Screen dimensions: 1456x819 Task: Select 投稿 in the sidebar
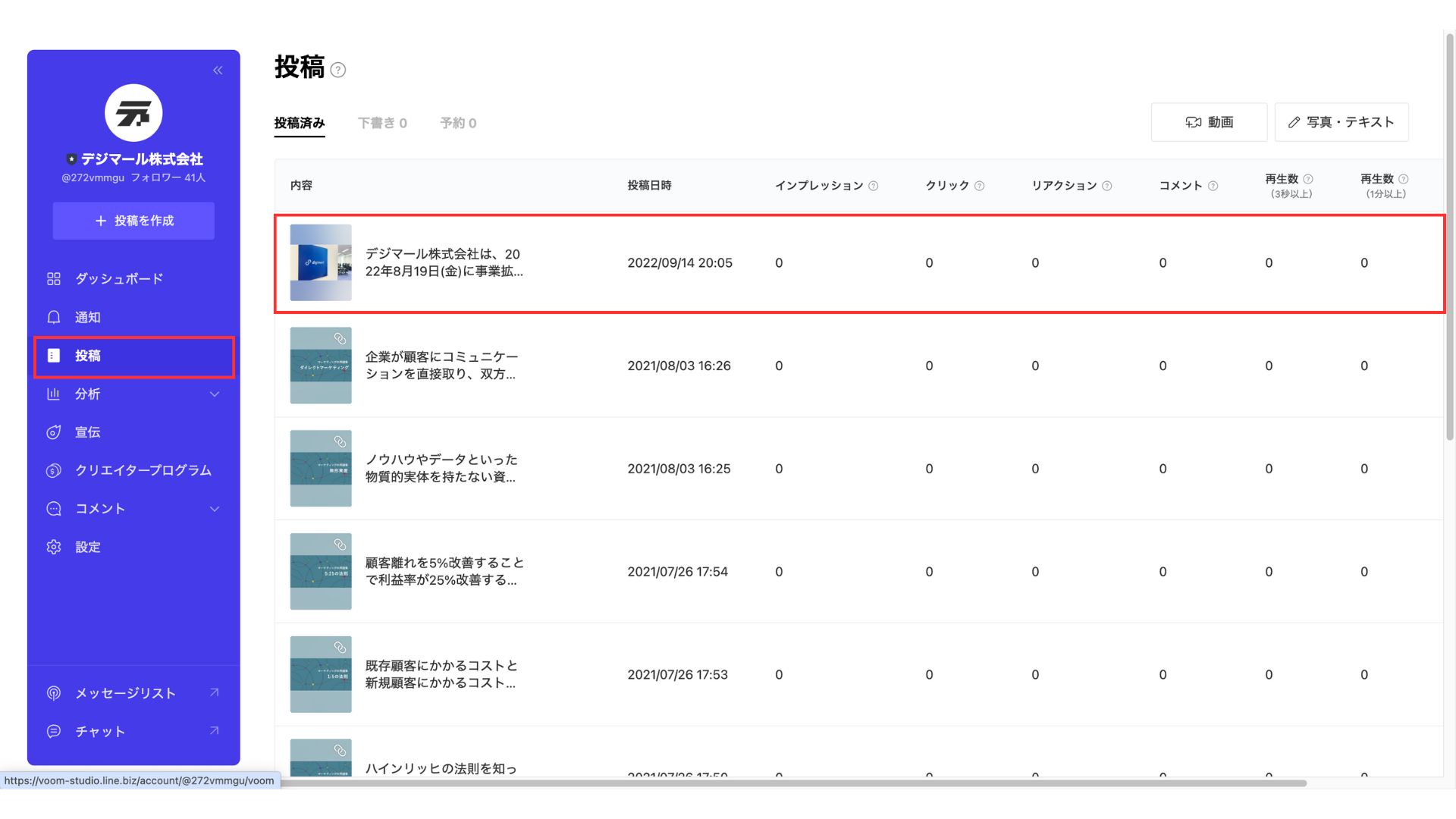pos(133,356)
